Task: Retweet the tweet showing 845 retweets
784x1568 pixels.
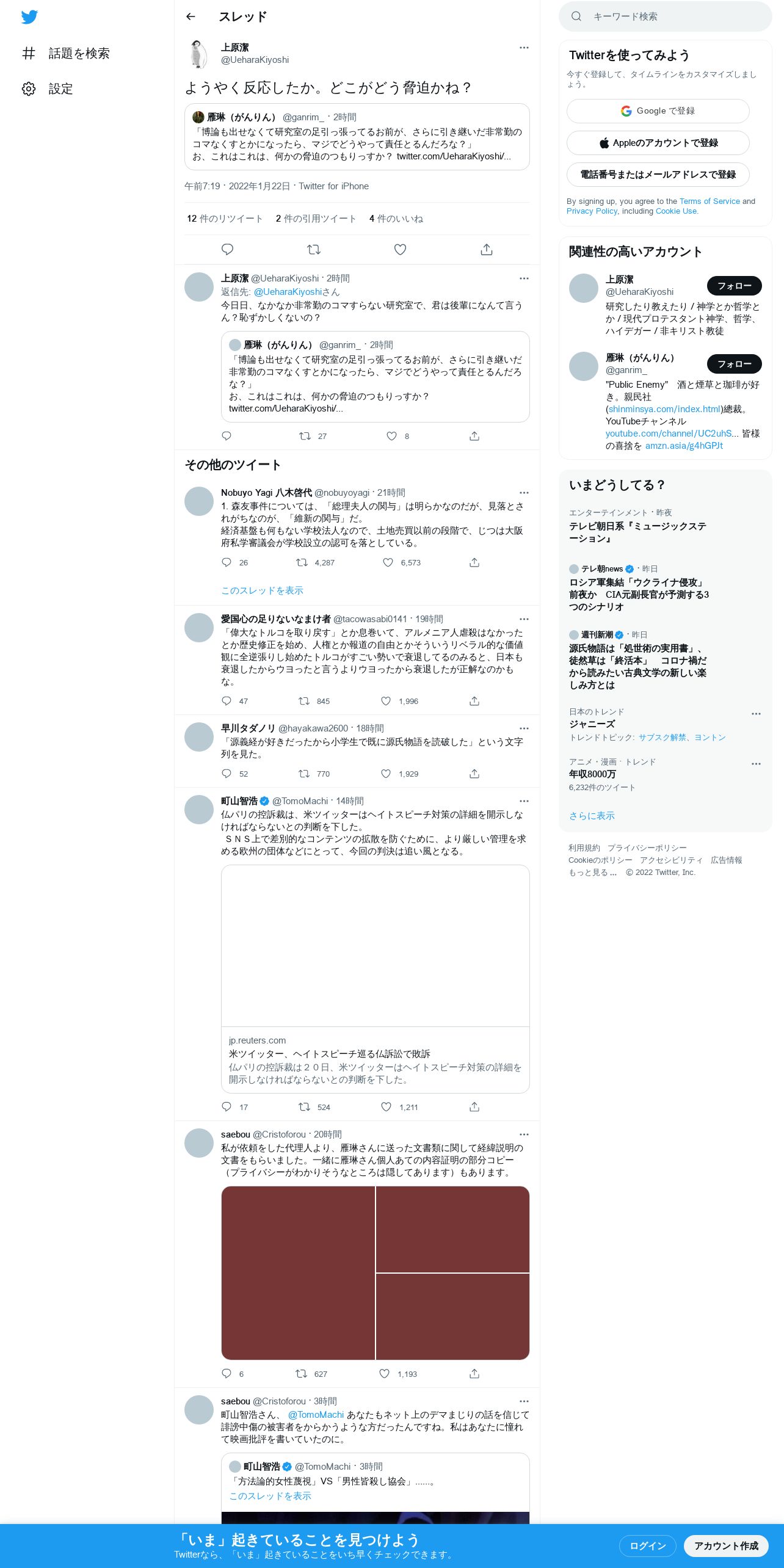Action: coord(304,701)
